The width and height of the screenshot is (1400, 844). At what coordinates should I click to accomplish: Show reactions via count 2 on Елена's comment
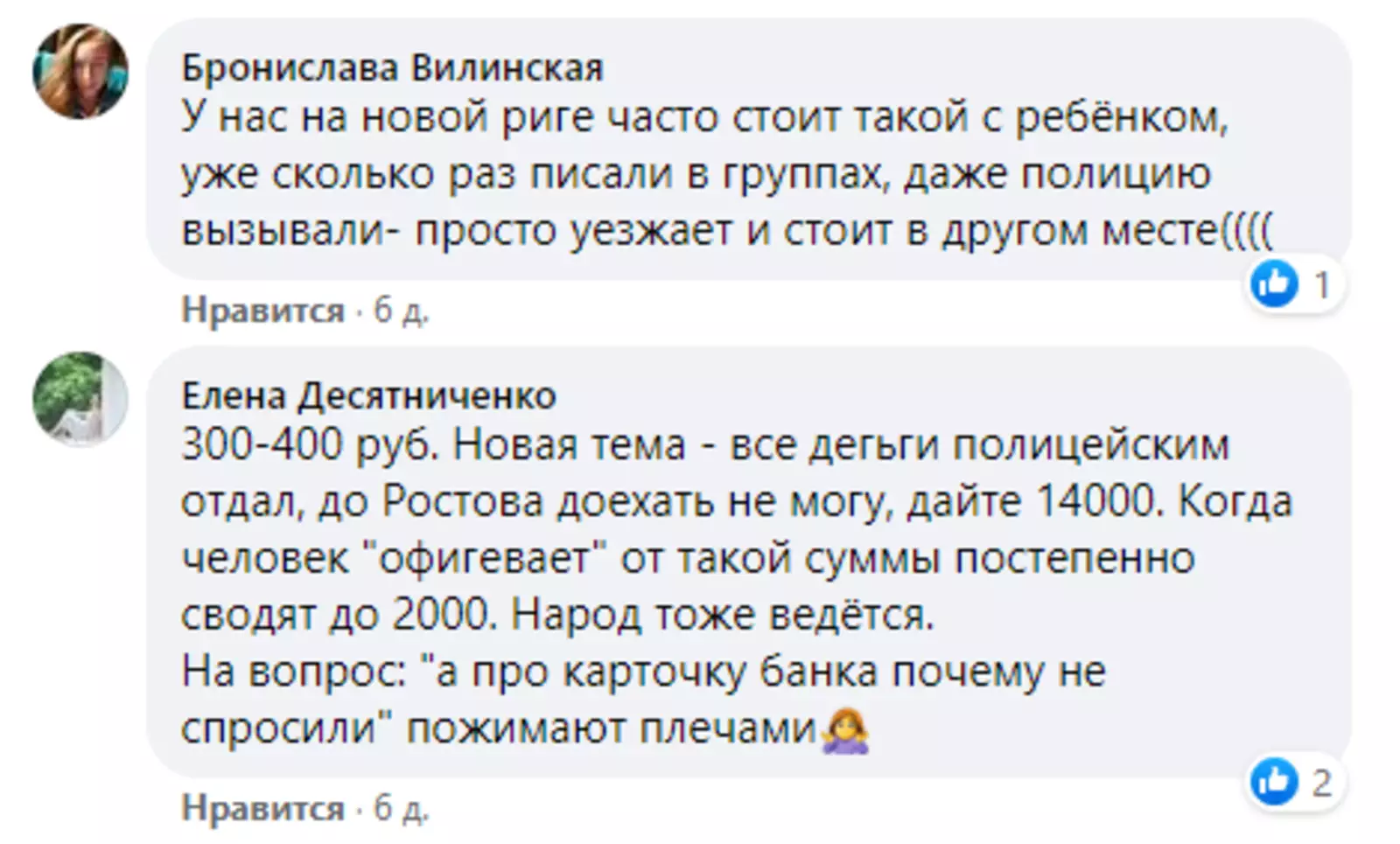point(1321,782)
